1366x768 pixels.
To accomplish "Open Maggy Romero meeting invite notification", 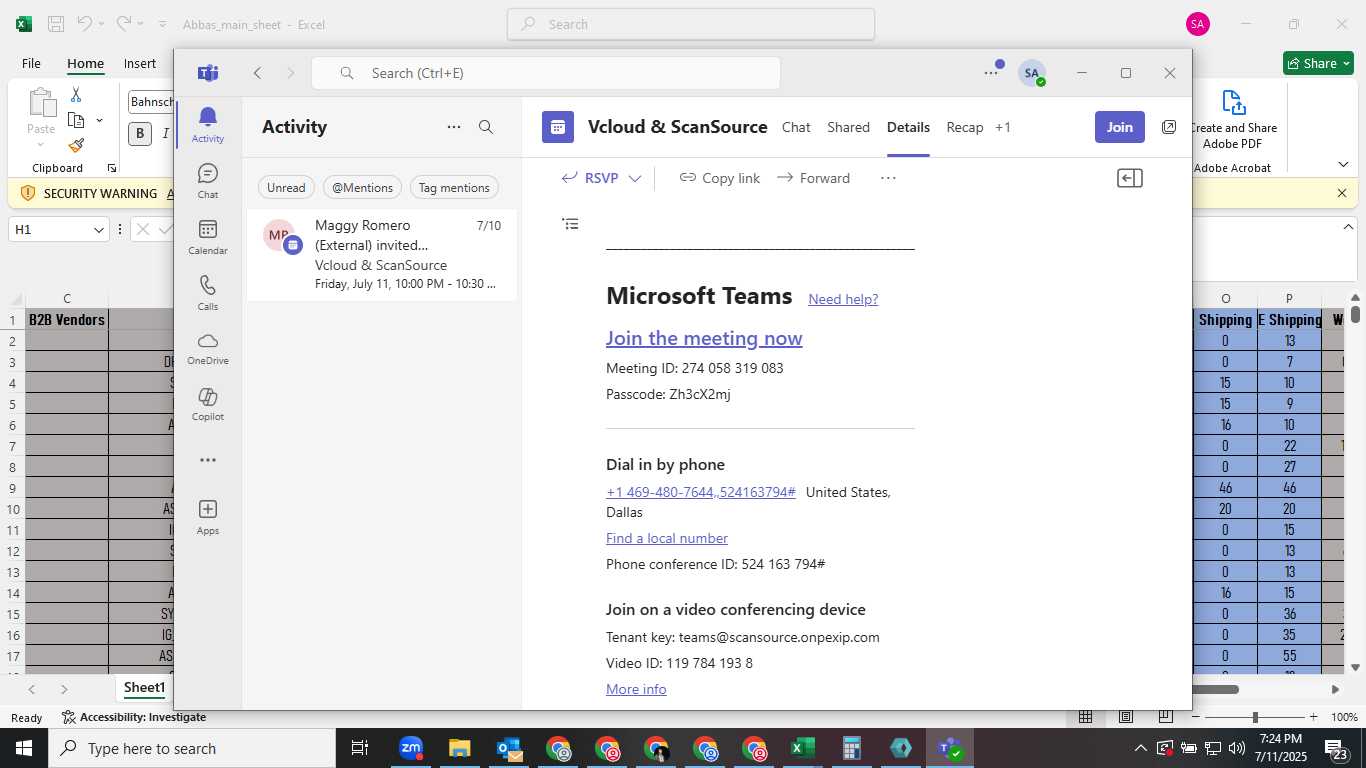I will point(382,254).
